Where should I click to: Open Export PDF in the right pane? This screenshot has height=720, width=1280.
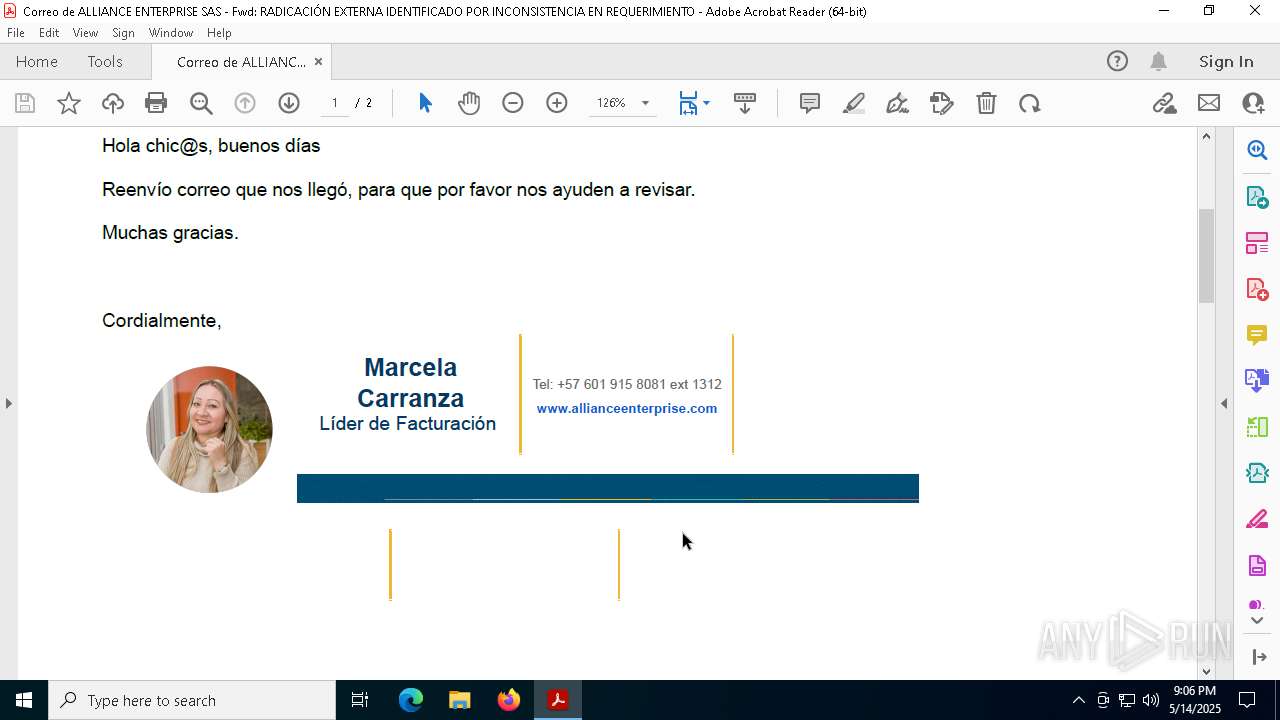point(1257,196)
